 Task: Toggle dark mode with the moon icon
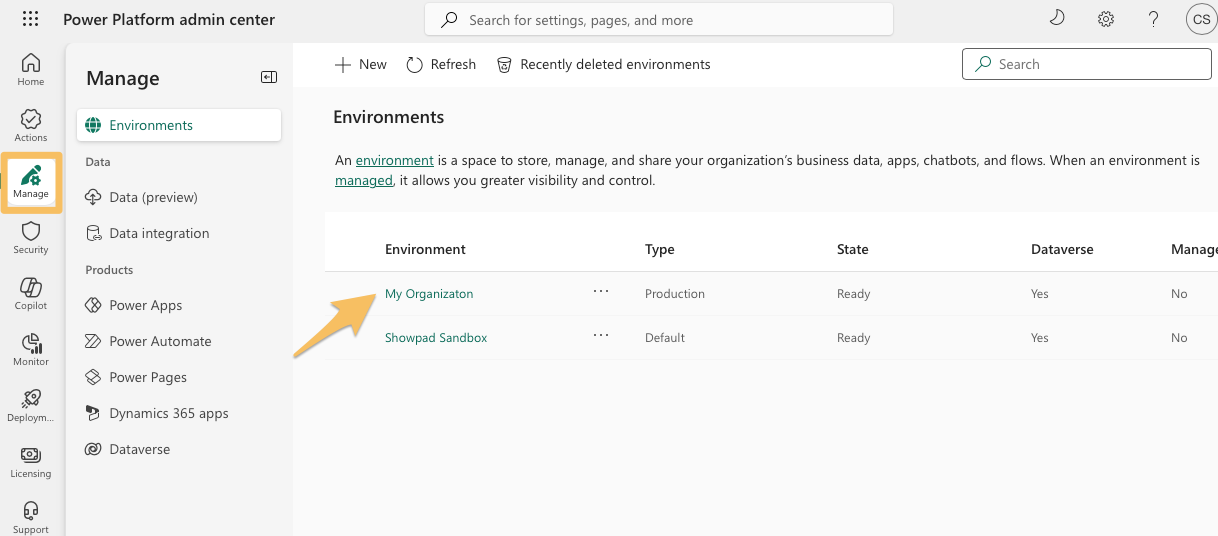(x=1057, y=19)
